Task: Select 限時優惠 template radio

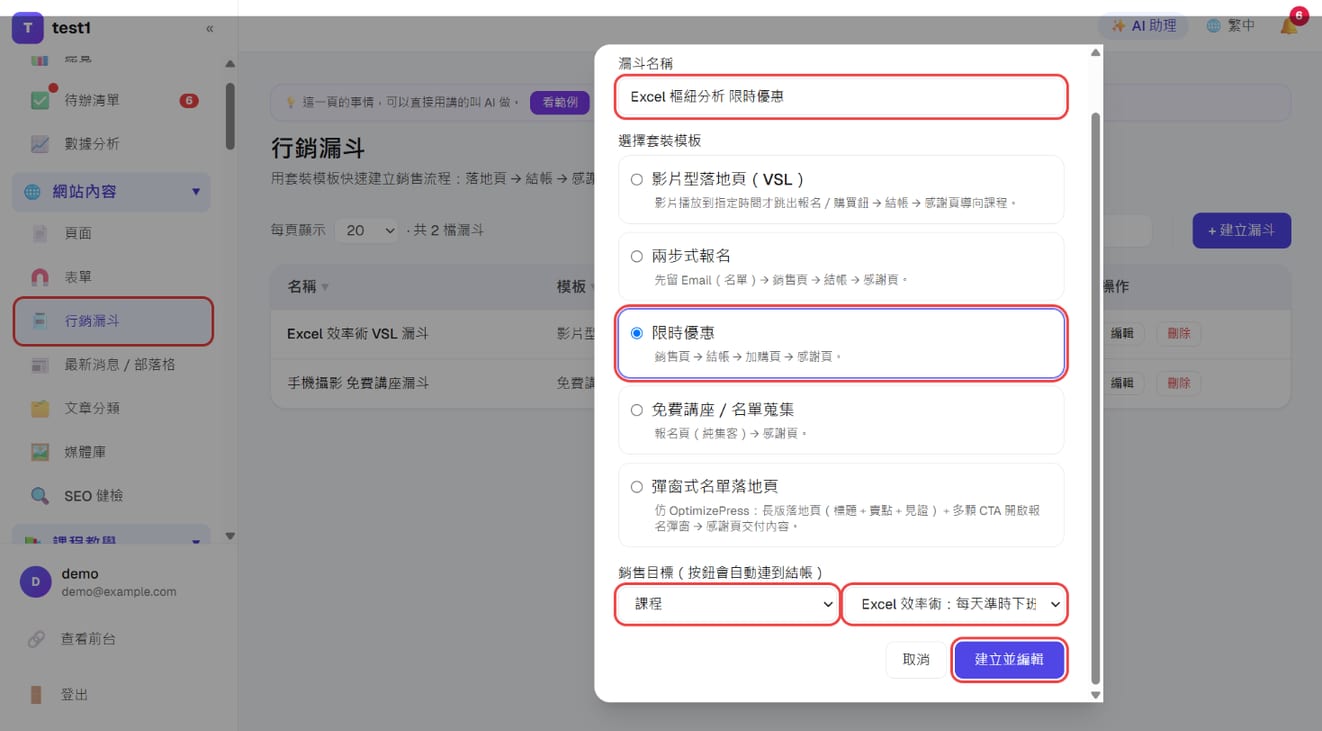Action: pyautogui.click(x=637, y=333)
